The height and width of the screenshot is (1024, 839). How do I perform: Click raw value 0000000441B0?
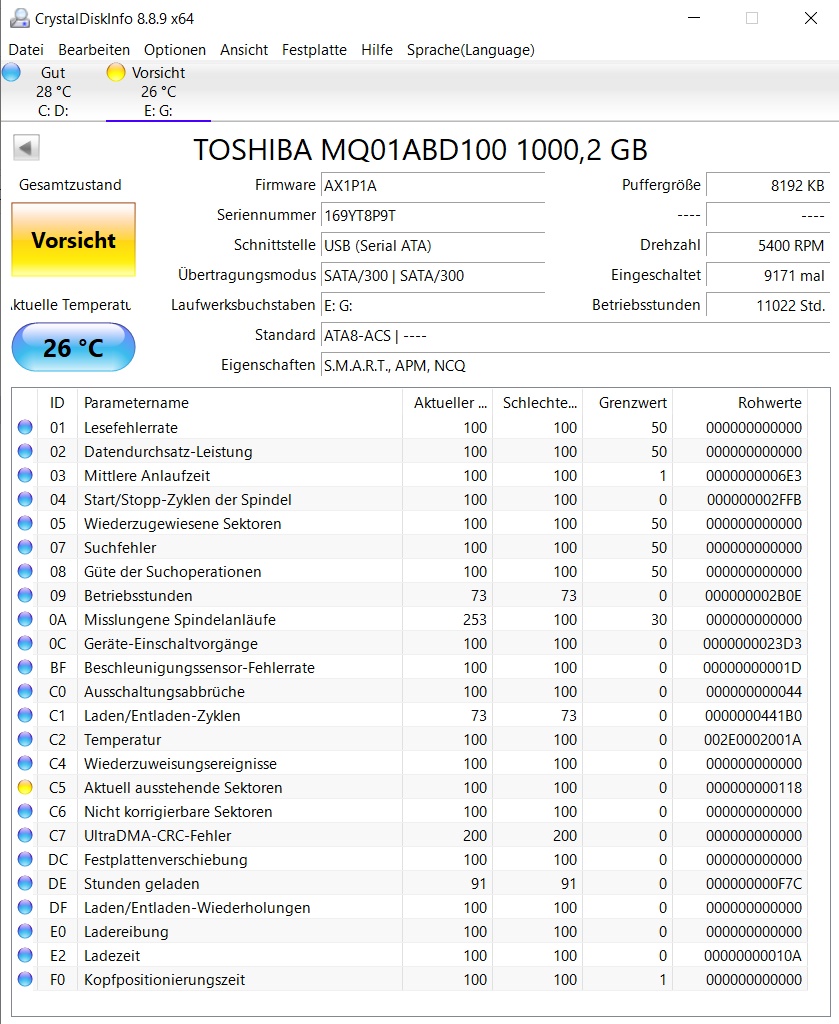[x=753, y=716]
